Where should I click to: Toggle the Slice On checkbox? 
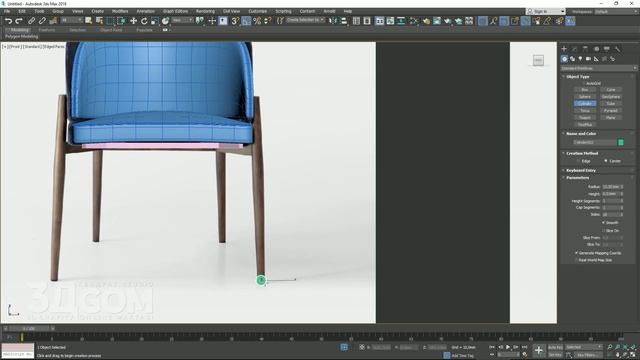tap(604, 231)
